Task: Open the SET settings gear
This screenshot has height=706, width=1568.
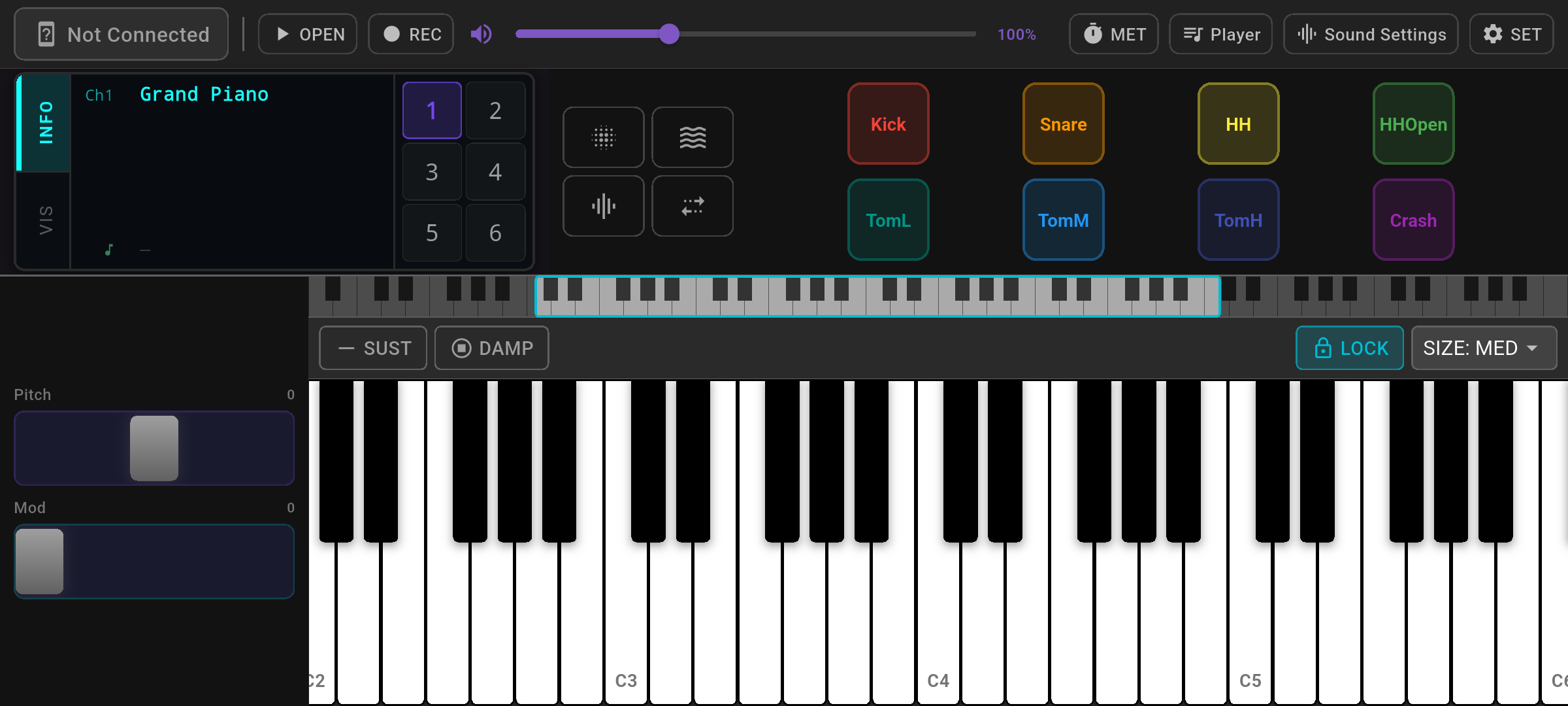Action: tap(1511, 34)
